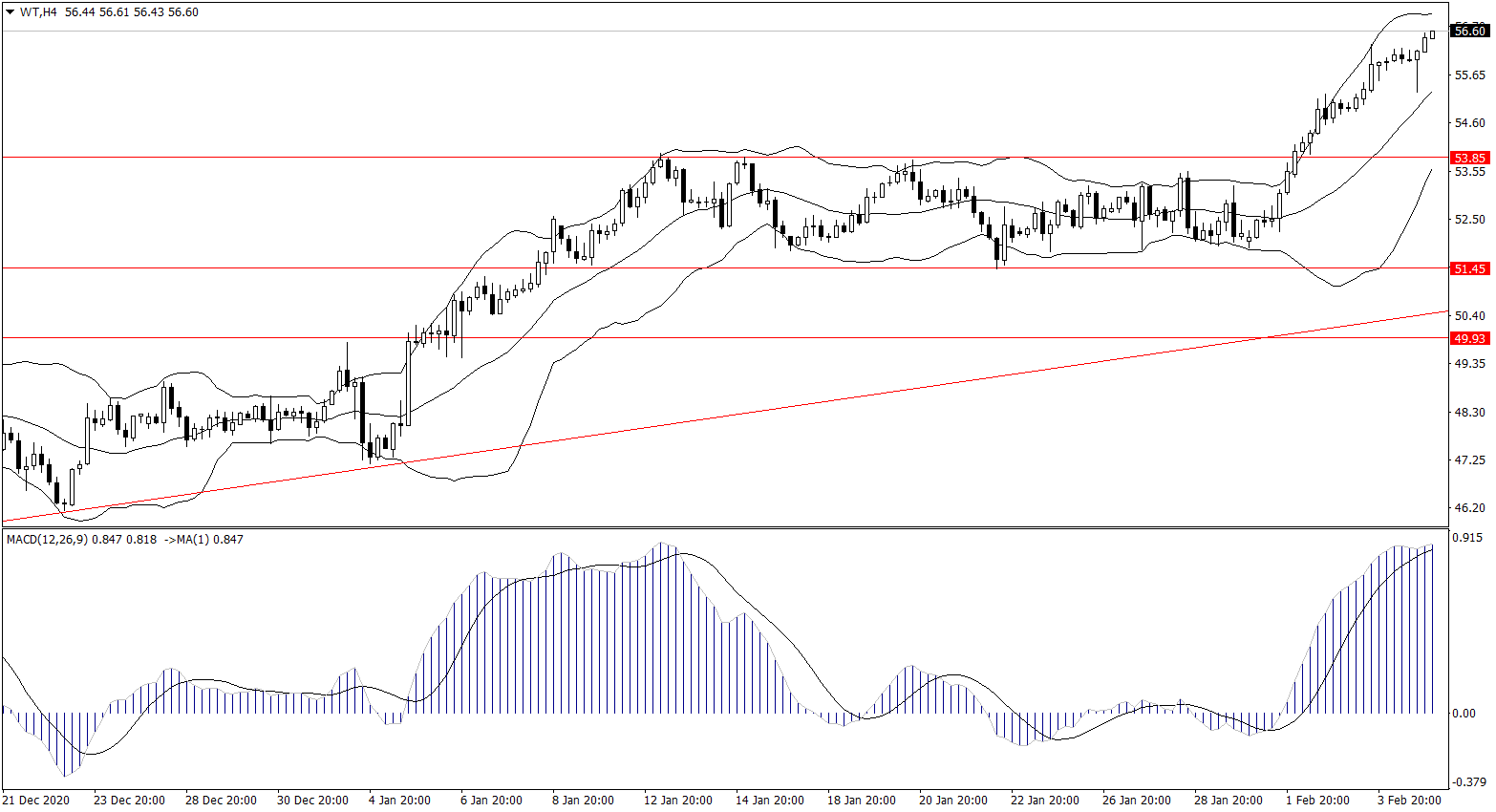Click the red 53.85 price level tag
1496x812 pixels.
pyautogui.click(x=1469, y=158)
